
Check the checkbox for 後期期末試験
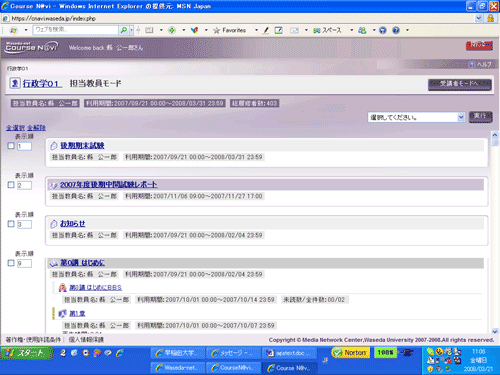11,146
